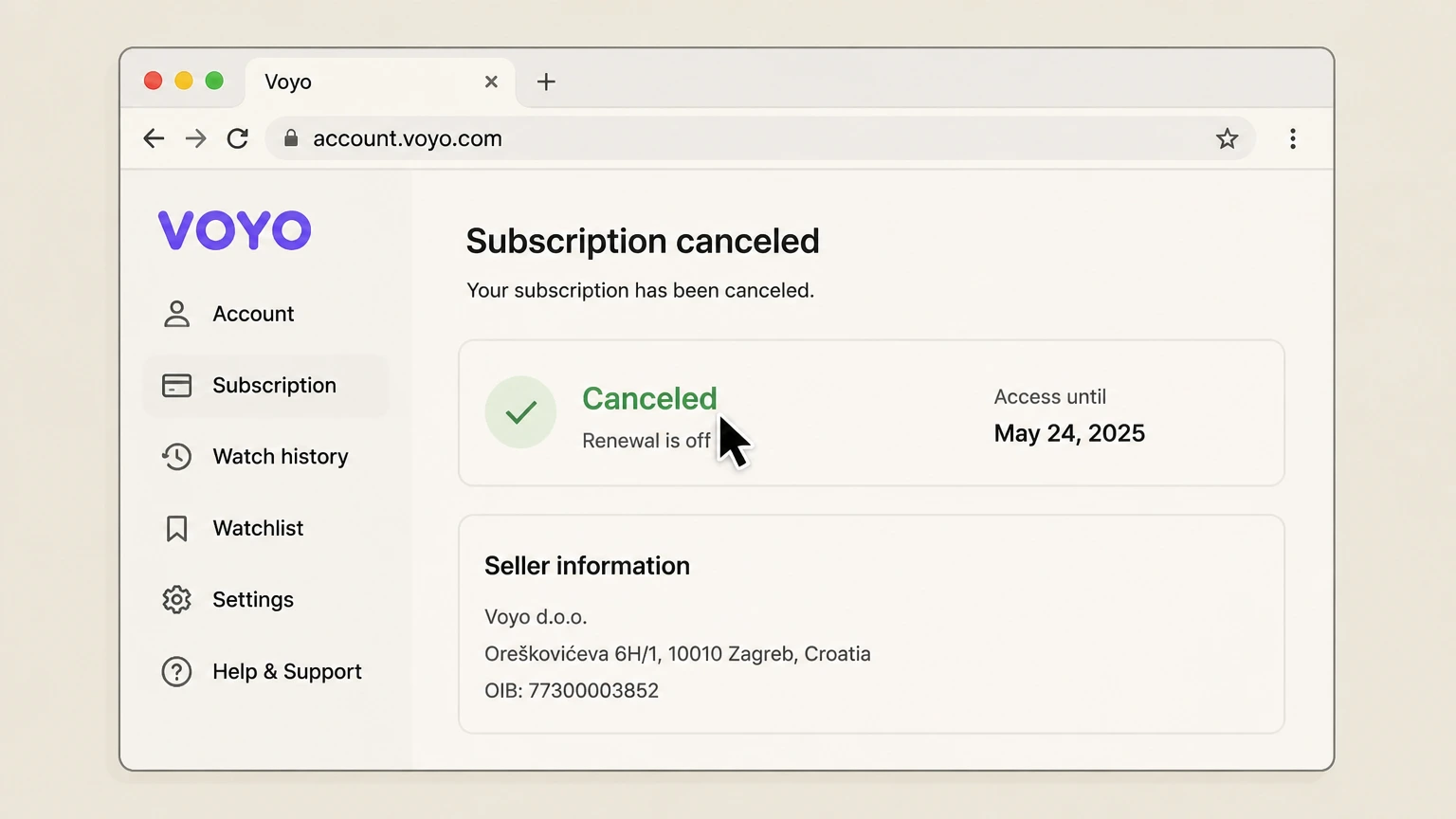1456x819 pixels.
Task: Click the padlock site security icon
Action: (291, 138)
